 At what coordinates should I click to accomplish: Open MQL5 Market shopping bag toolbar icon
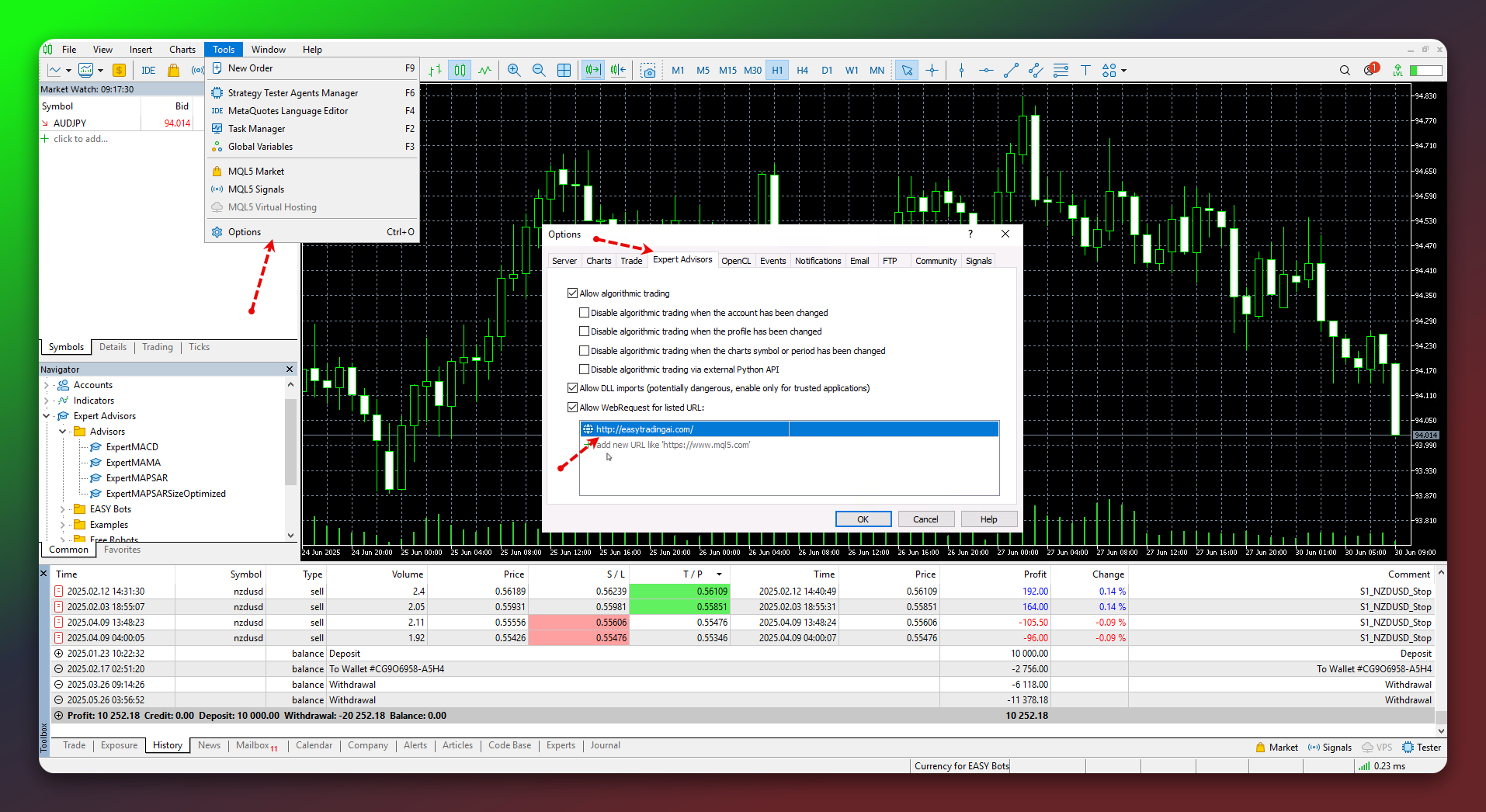(x=174, y=70)
